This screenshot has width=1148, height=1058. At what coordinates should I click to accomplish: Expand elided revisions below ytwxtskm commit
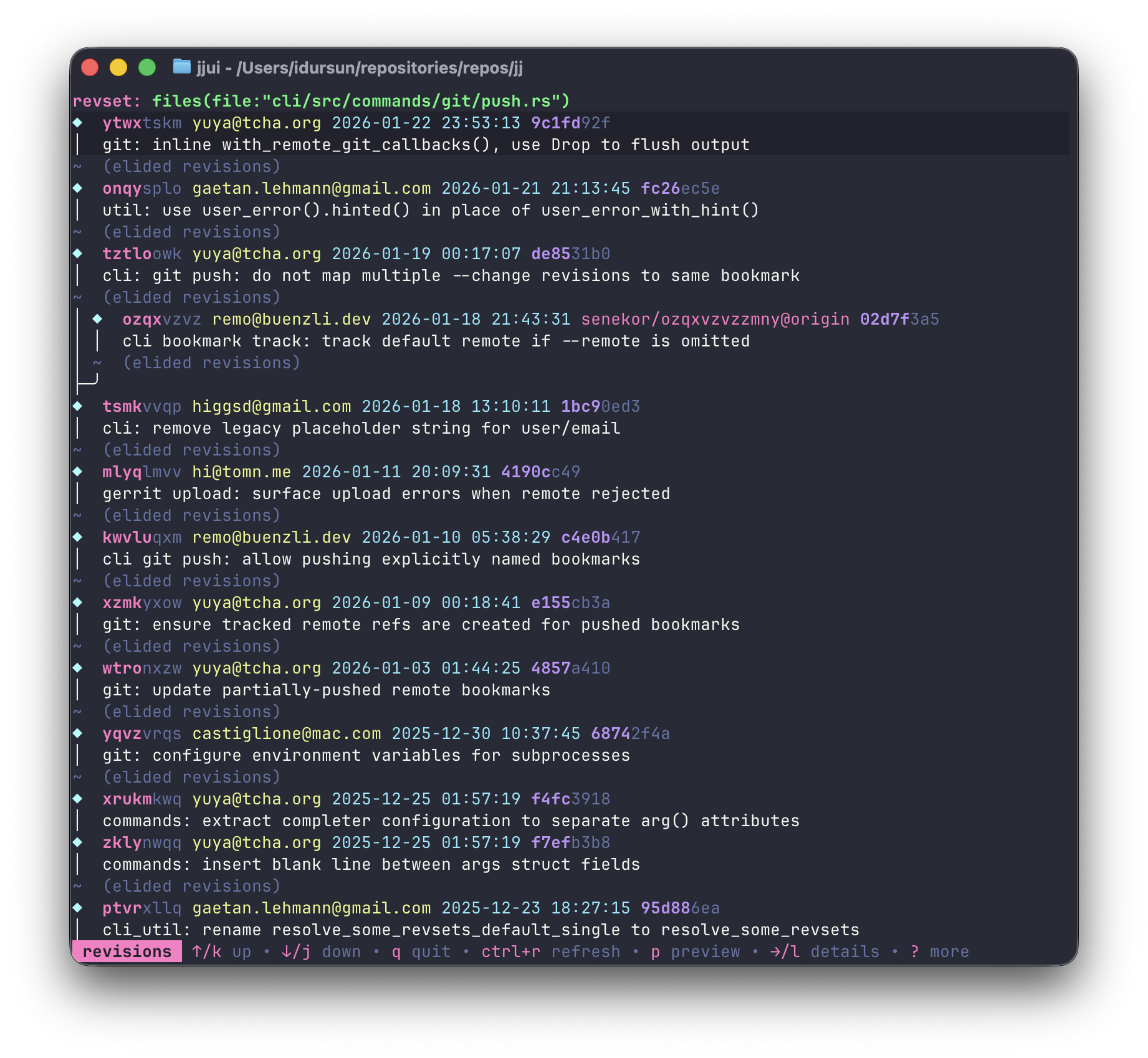pyautogui.click(x=191, y=166)
